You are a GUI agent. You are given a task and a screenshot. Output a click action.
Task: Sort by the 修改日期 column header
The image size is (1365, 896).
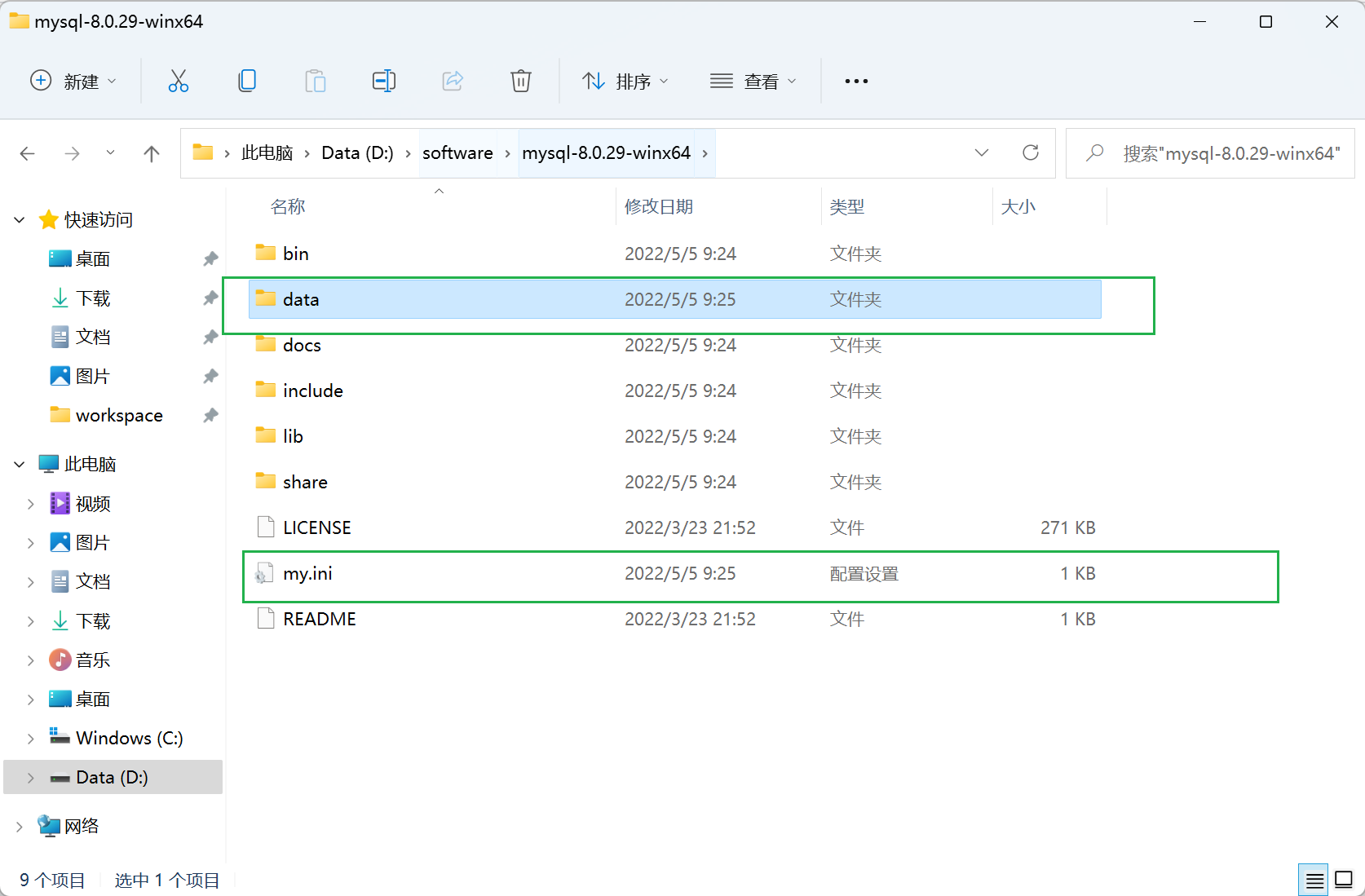659,207
